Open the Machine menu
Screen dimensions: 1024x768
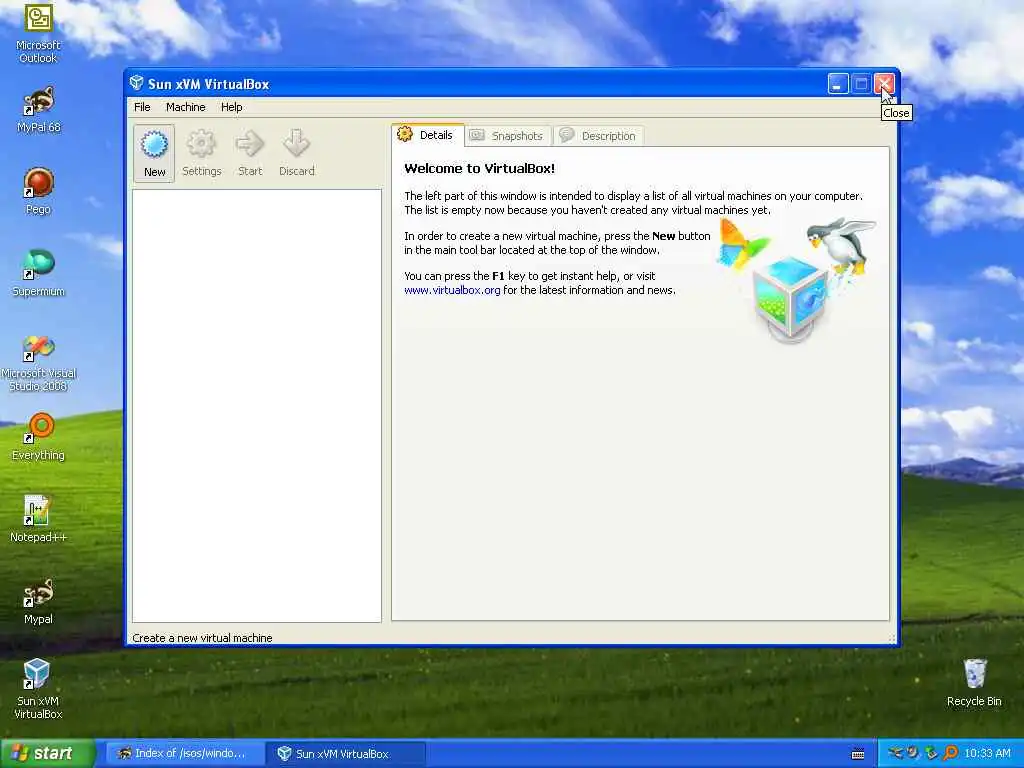pyautogui.click(x=185, y=107)
